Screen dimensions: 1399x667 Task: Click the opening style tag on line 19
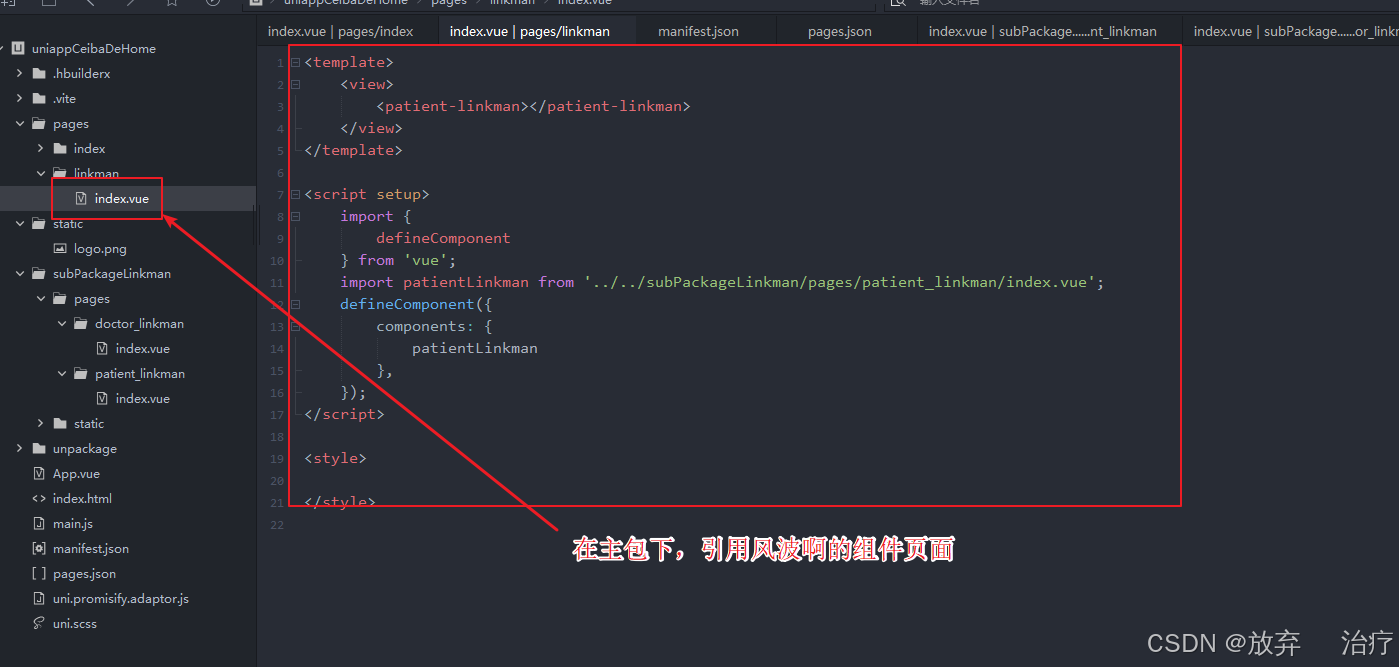[x=335, y=458]
